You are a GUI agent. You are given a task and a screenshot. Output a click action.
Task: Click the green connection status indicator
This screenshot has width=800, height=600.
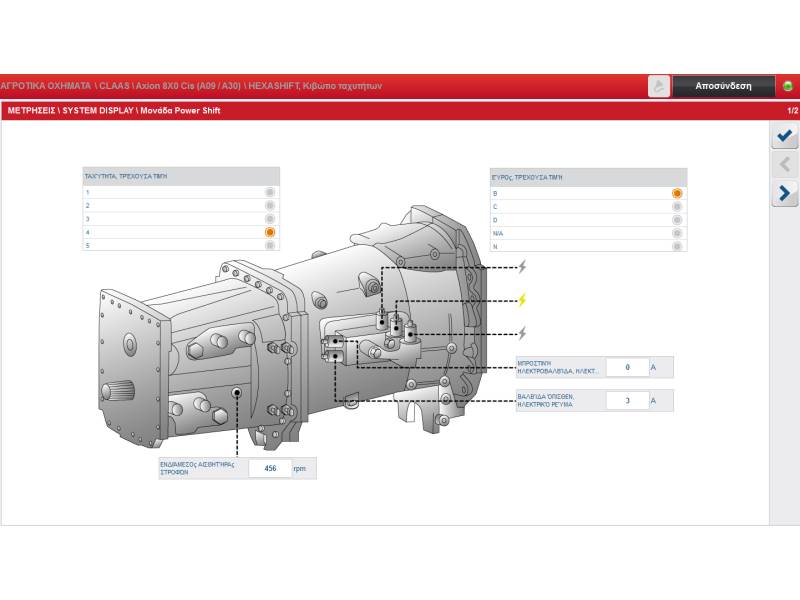click(x=788, y=86)
